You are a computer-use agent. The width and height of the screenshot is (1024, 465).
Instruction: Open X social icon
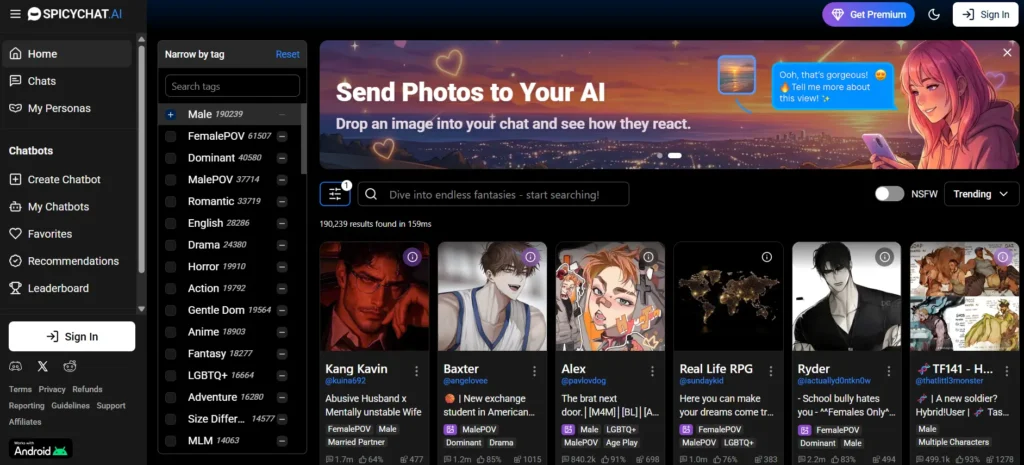tap(42, 366)
